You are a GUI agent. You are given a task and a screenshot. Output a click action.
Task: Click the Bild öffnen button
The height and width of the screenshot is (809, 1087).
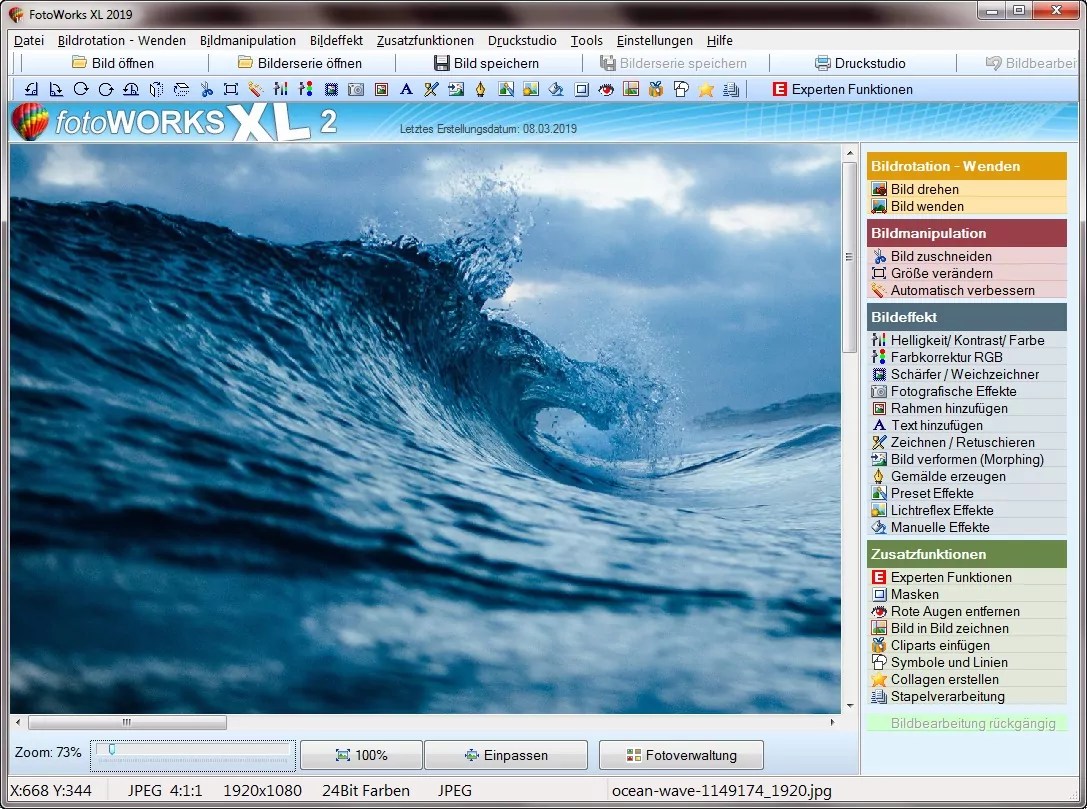(113, 63)
